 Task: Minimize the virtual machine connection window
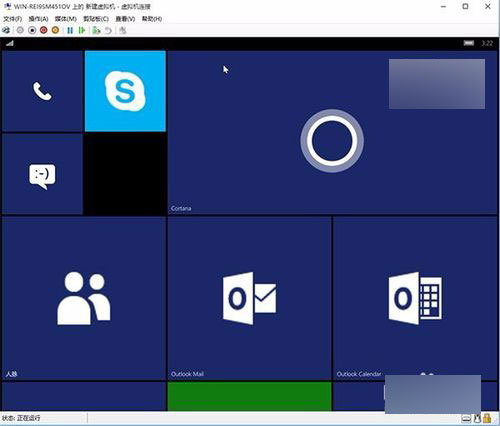(443, 6)
